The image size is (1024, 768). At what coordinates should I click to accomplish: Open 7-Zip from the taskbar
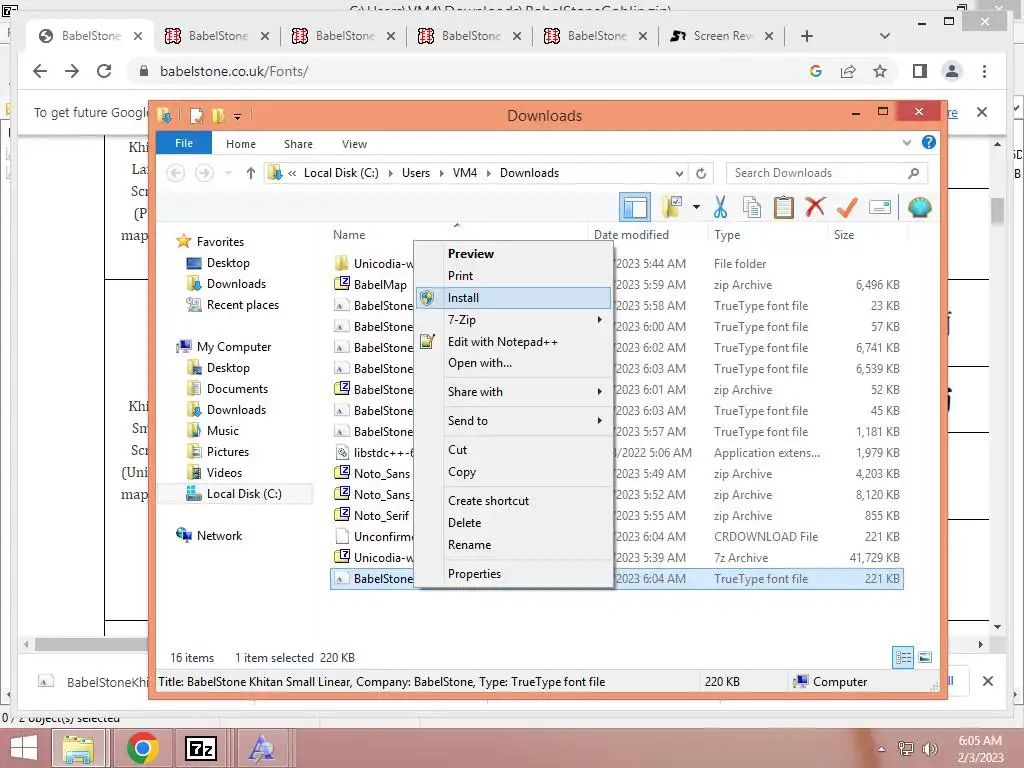pos(200,748)
